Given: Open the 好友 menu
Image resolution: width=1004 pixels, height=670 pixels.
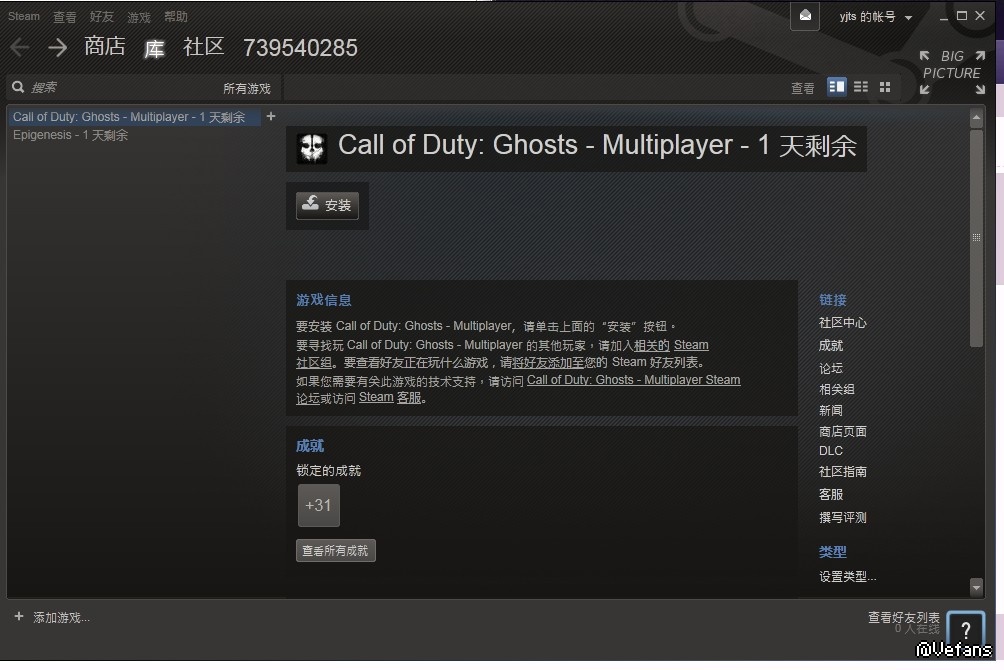Looking at the screenshot, I should tap(101, 17).
